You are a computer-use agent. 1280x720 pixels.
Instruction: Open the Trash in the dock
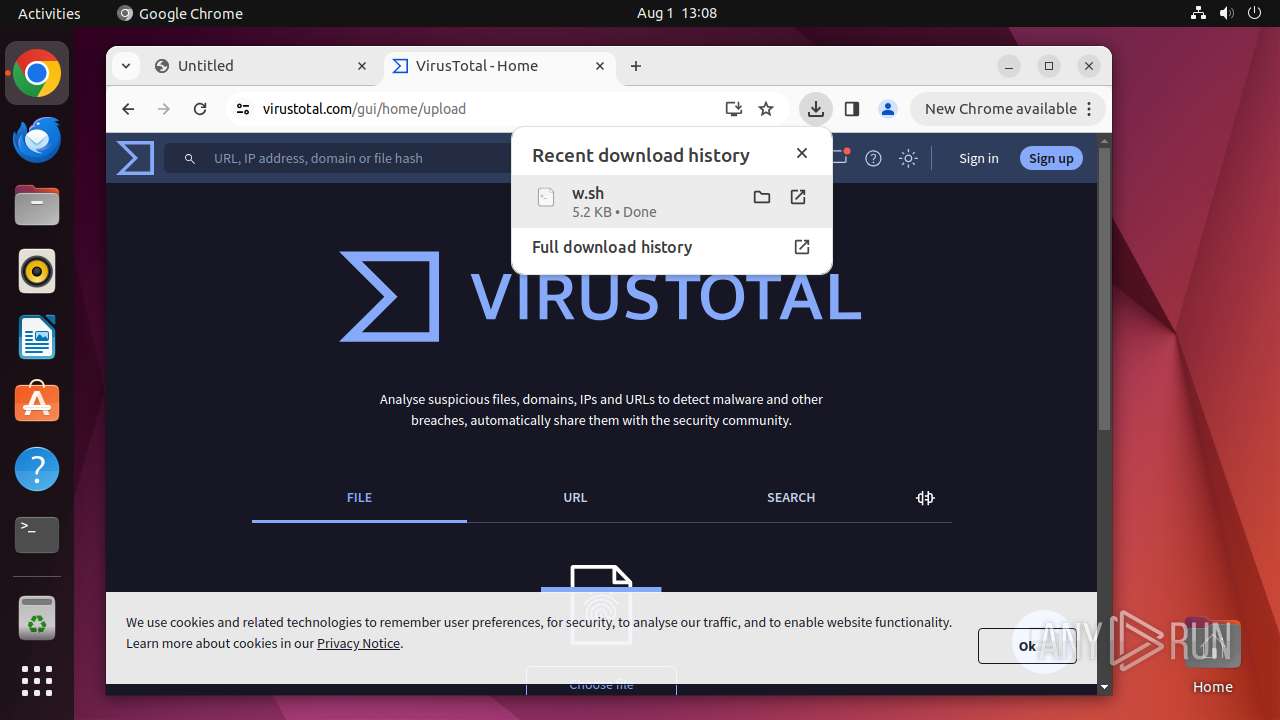[37, 619]
